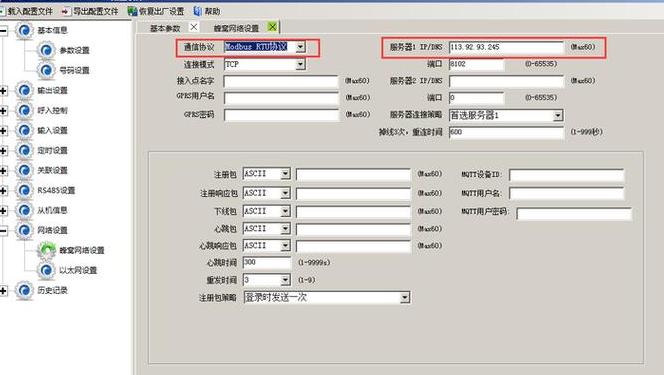Click the RS485设置 icon
The height and width of the screenshot is (375, 664).
pyautogui.click(x=24, y=190)
